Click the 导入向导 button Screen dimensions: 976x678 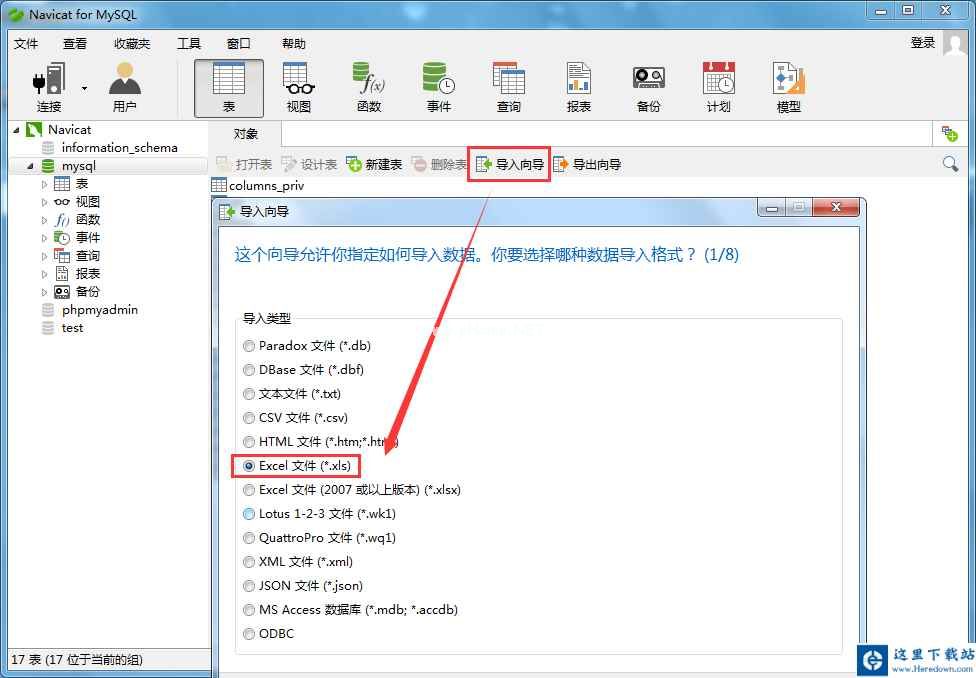(508, 164)
